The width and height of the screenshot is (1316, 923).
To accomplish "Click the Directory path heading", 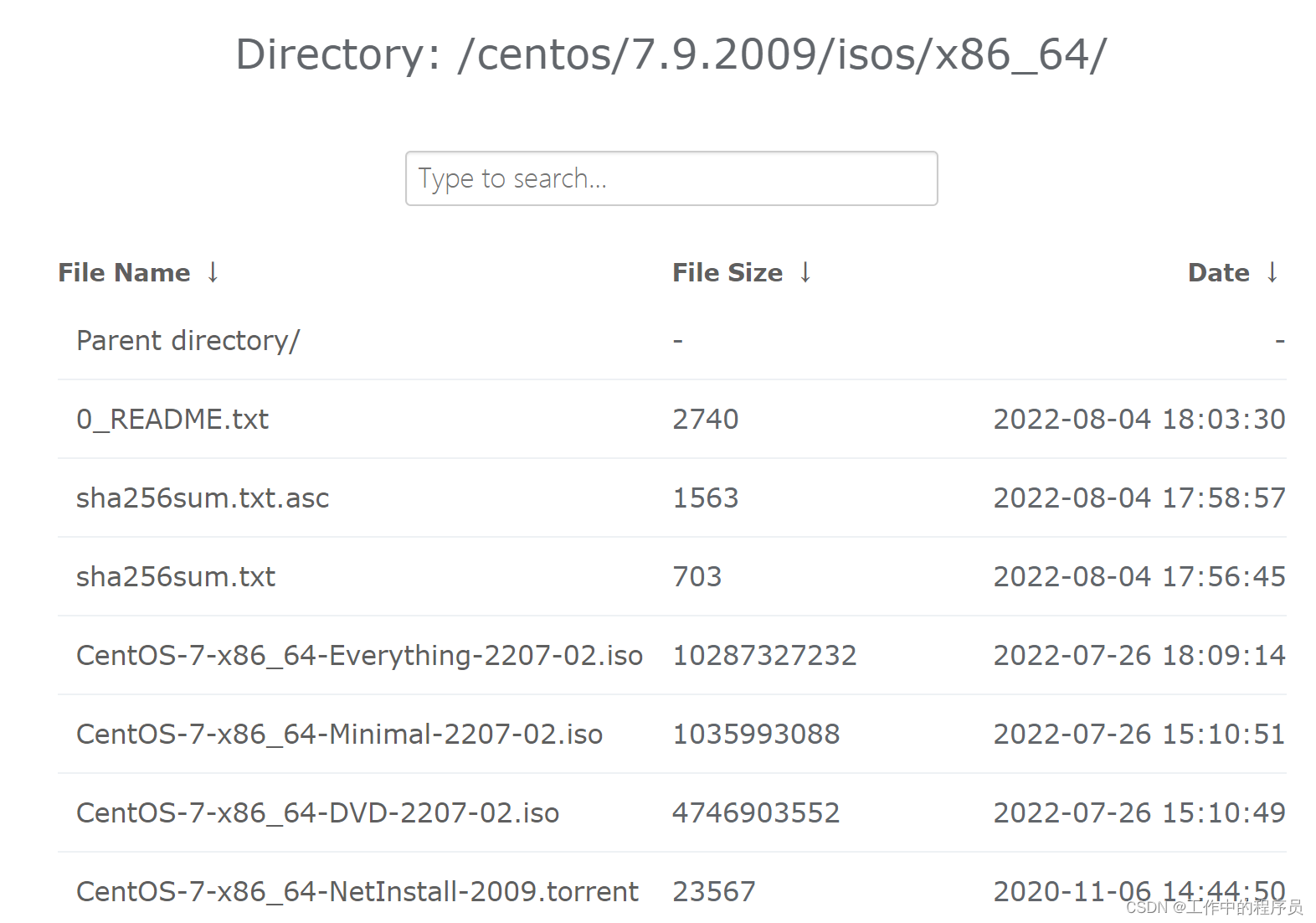I will (x=671, y=55).
